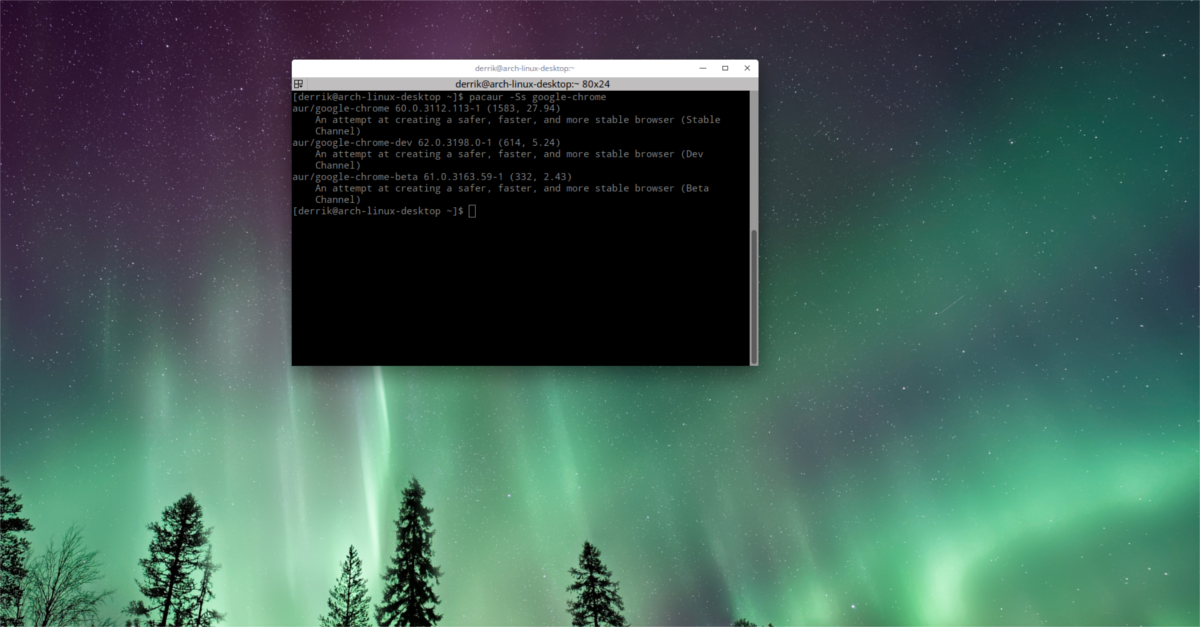Click the terminal's vertical scrollbar
Image resolution: width=1200 pixels, height=627 pixels.
pos(754,295)
